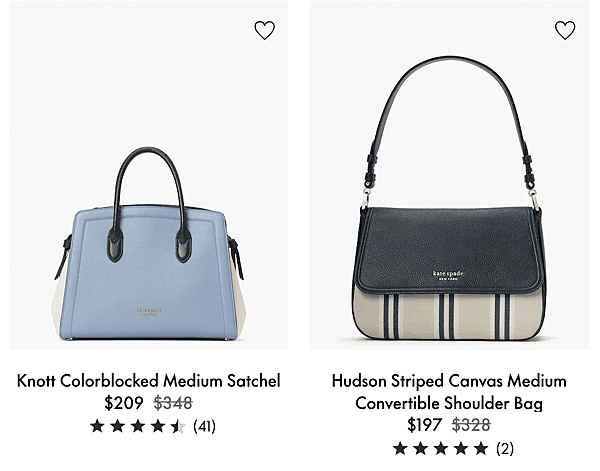Open Knott Colorblocked Medium Satchel title link
This screenshot has height=471, width=600.
coord(148,381)
